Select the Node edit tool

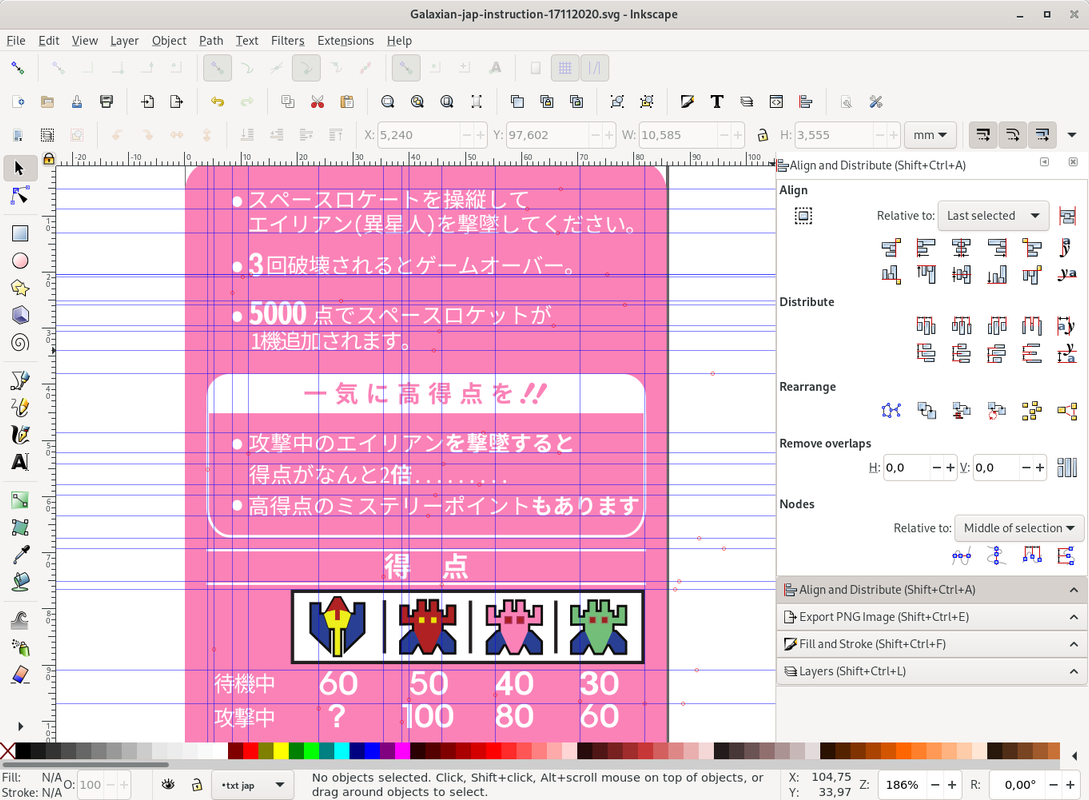19,196
